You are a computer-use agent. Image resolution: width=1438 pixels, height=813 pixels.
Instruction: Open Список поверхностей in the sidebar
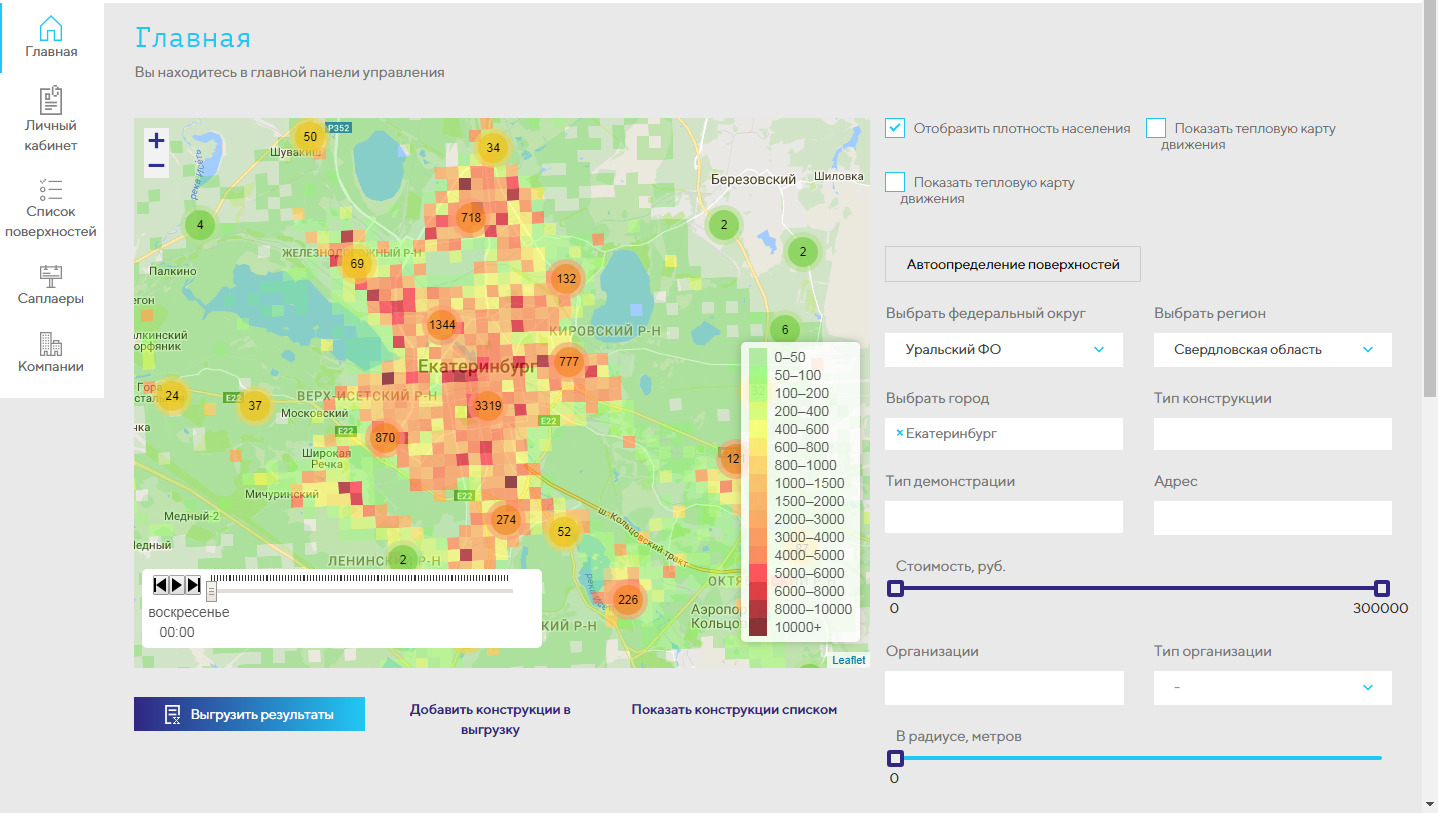[x=51, y=209]
